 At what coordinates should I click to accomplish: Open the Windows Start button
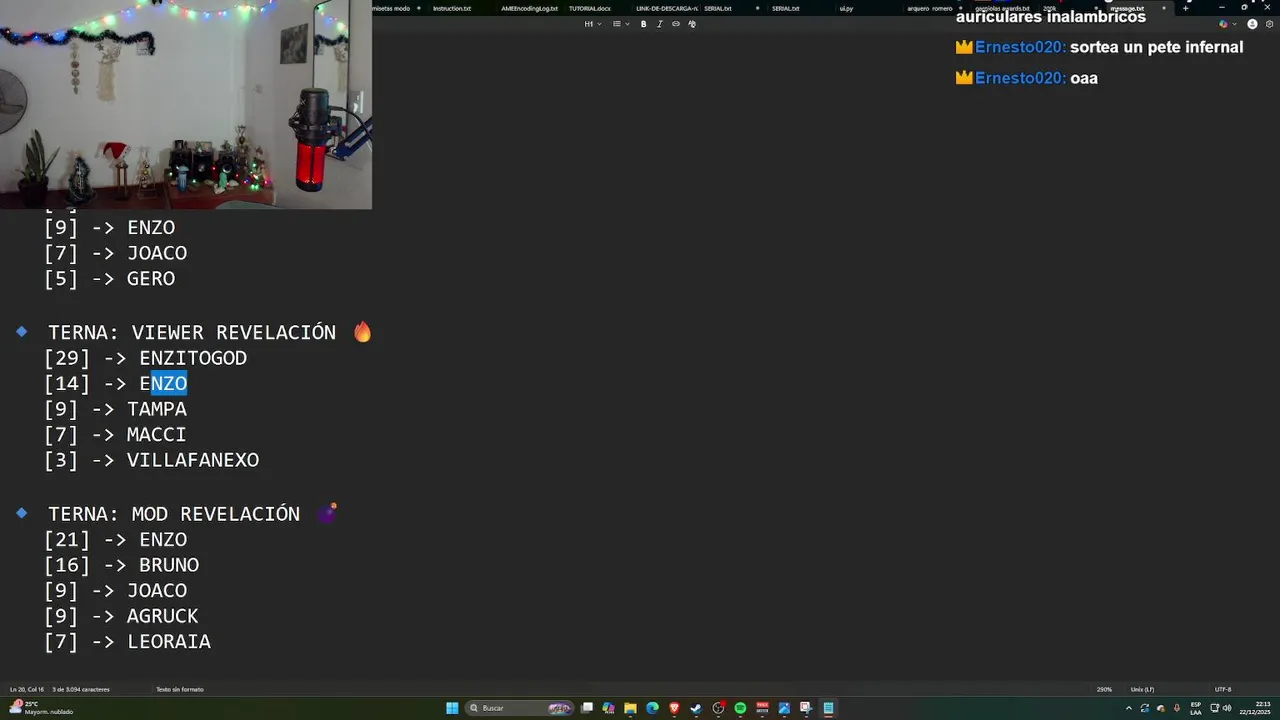pos(452,708)
